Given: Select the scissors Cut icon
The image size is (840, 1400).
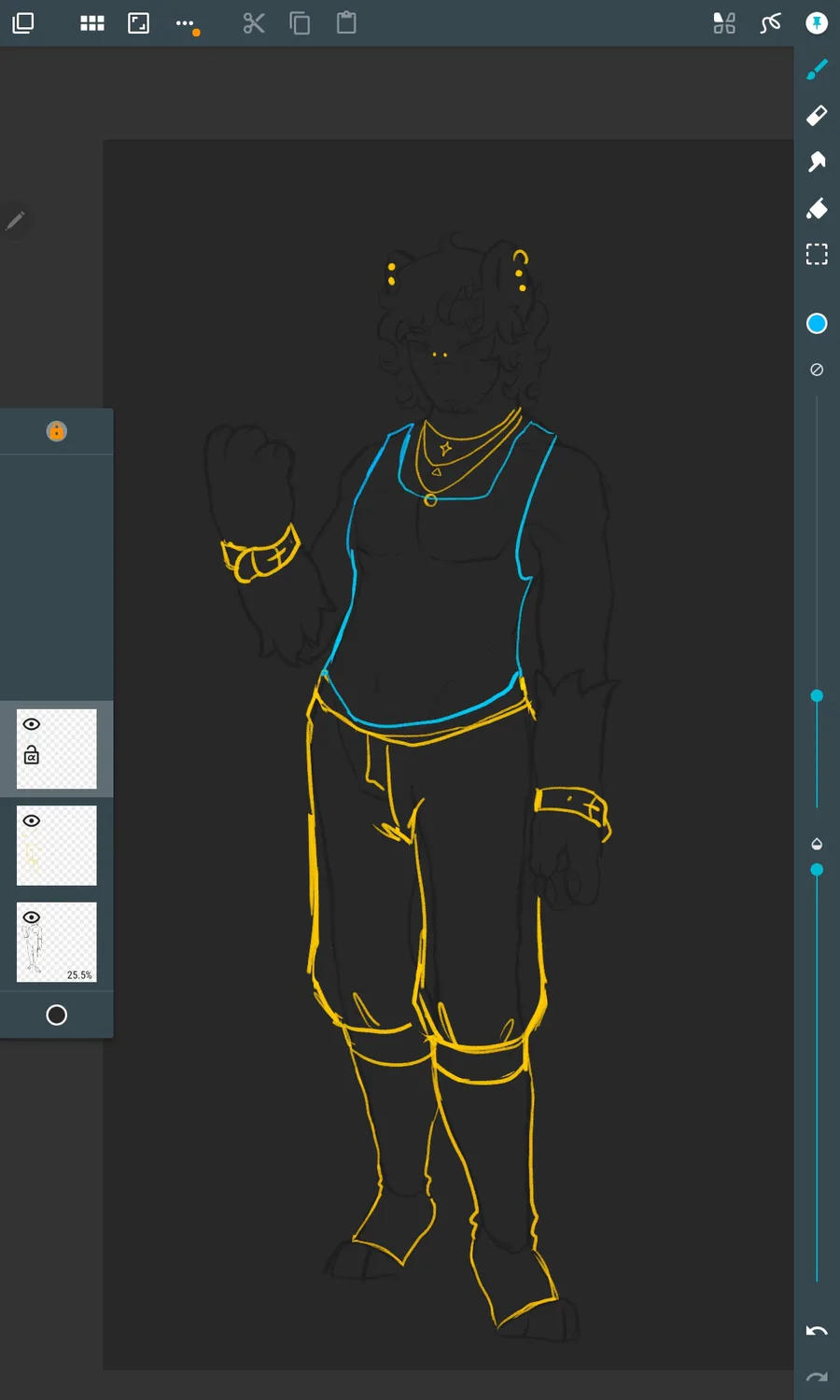Looking at the screenshot, I should coord(254,23).
